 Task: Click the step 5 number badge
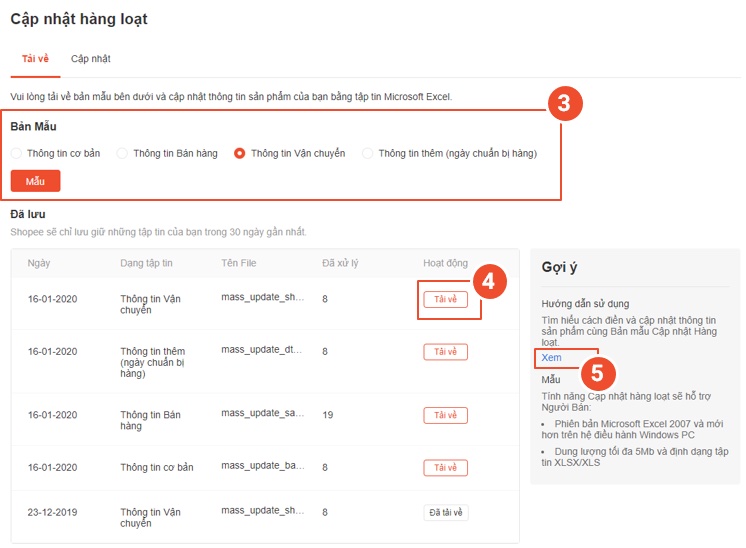point(597,373)
